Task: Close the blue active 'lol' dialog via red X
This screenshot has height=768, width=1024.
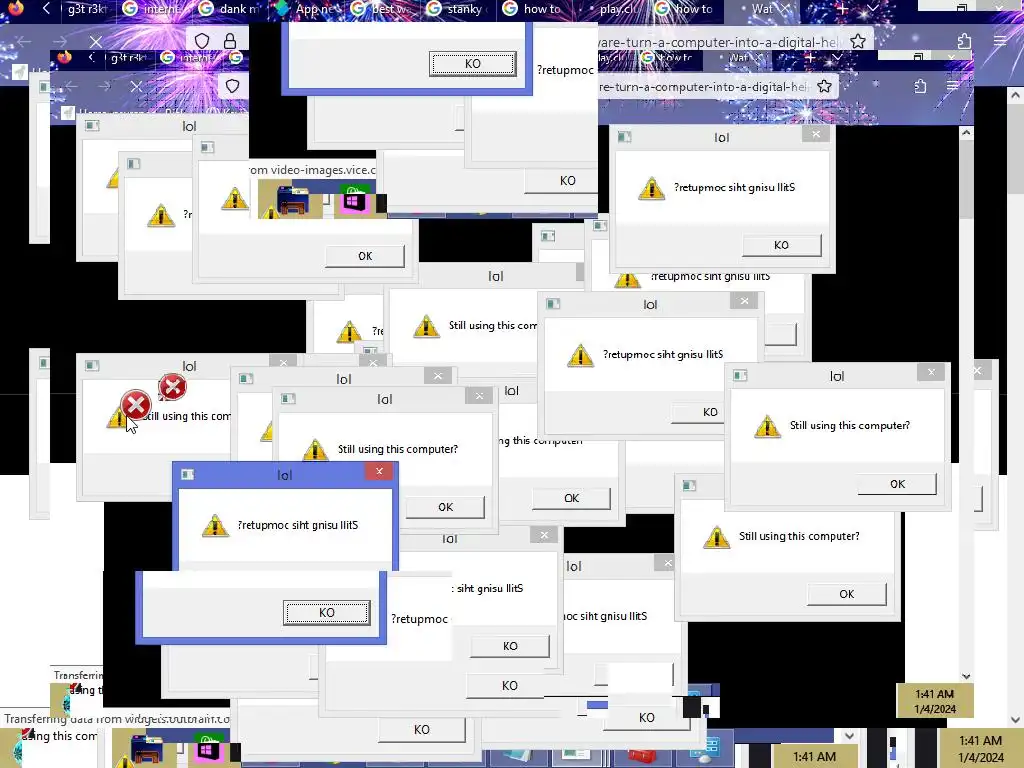Action: click(379, 471)
